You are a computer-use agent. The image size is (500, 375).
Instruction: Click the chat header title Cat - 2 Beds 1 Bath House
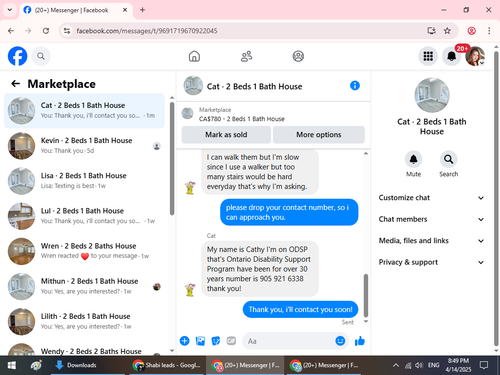pos(254,86)
